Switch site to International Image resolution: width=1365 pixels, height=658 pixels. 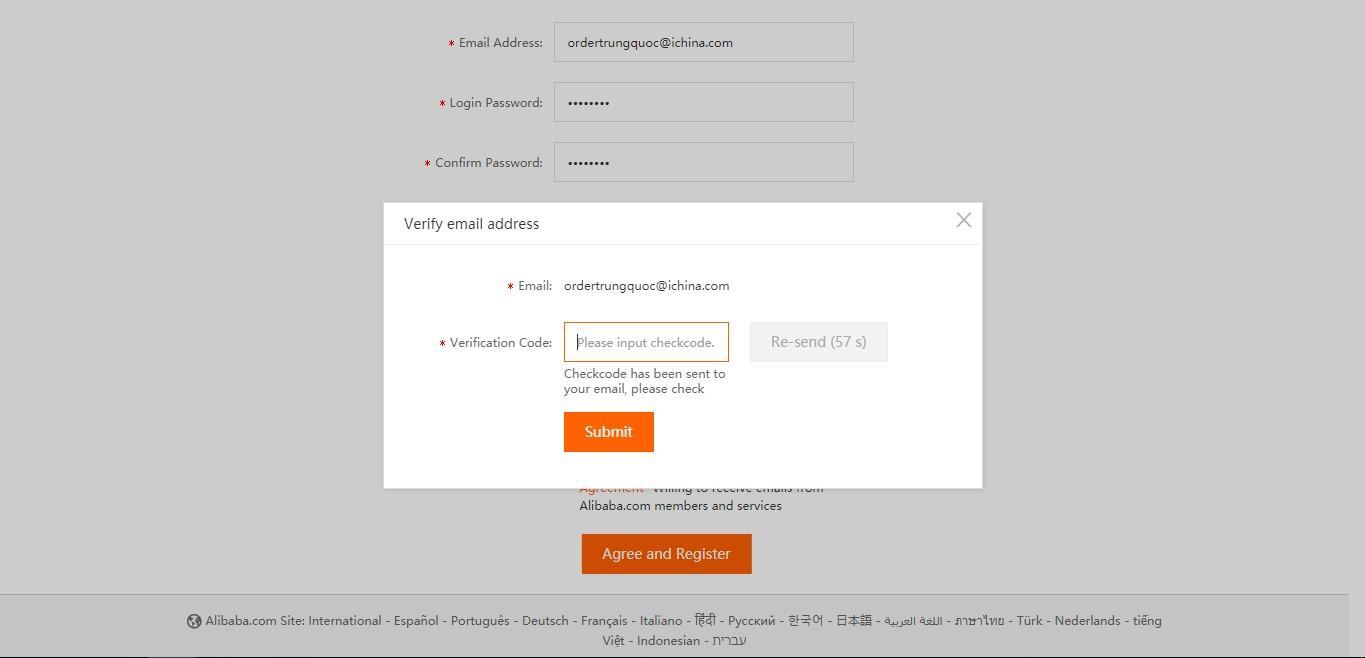point(344,621)
